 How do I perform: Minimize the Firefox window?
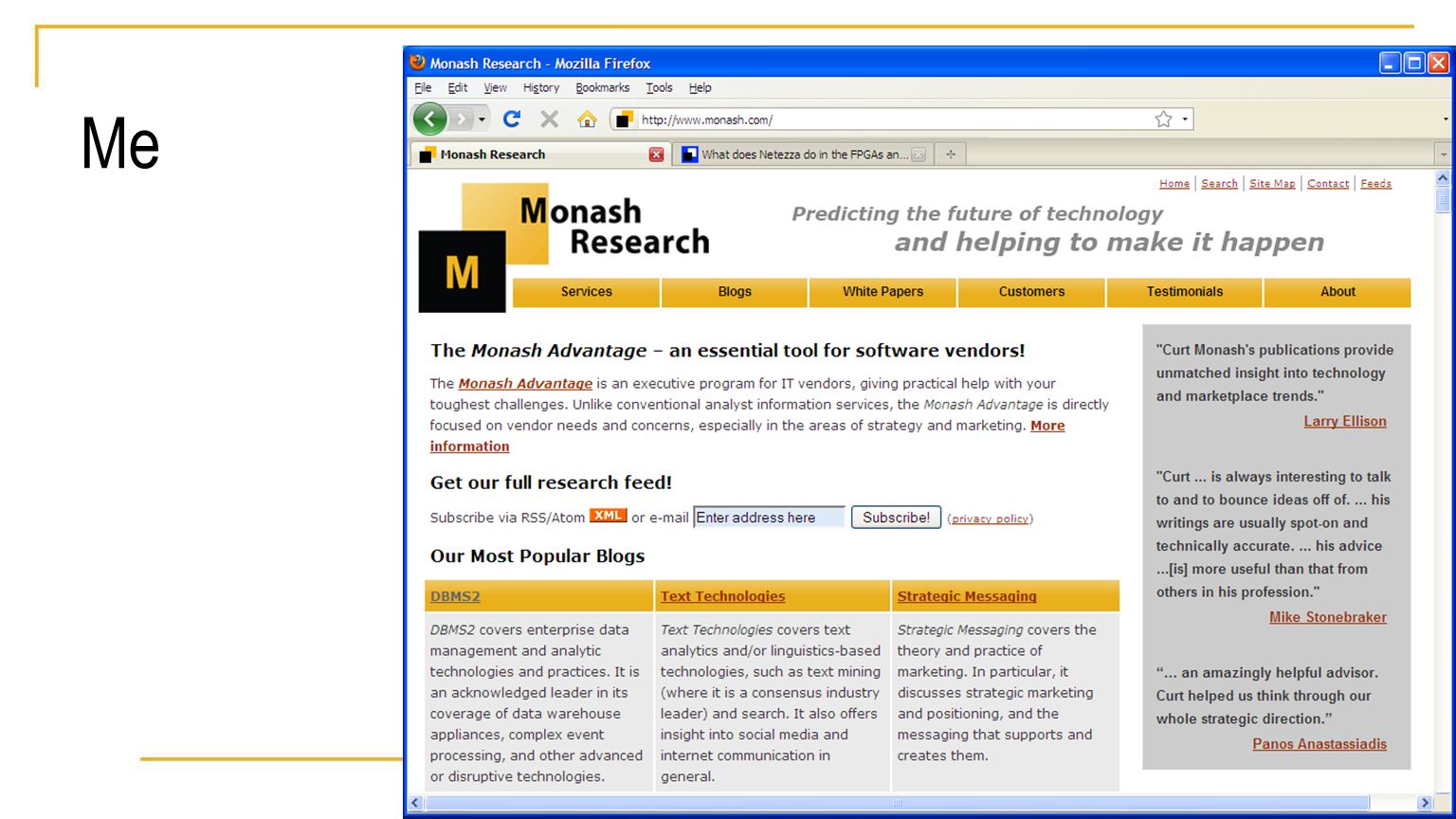pyautogui.click(x=1390, y=64)
